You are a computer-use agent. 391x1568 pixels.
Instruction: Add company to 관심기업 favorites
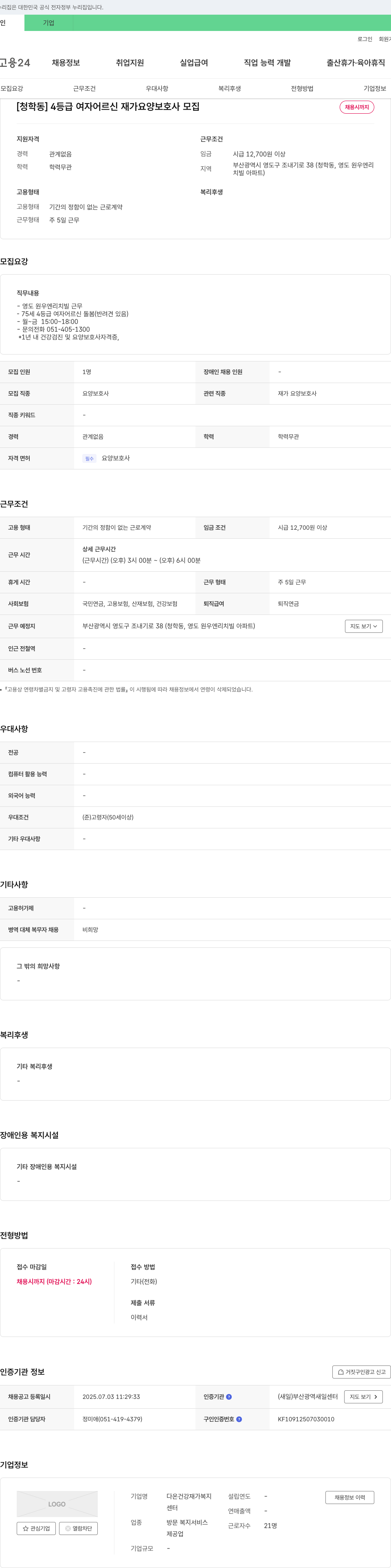click(36, 1528)
